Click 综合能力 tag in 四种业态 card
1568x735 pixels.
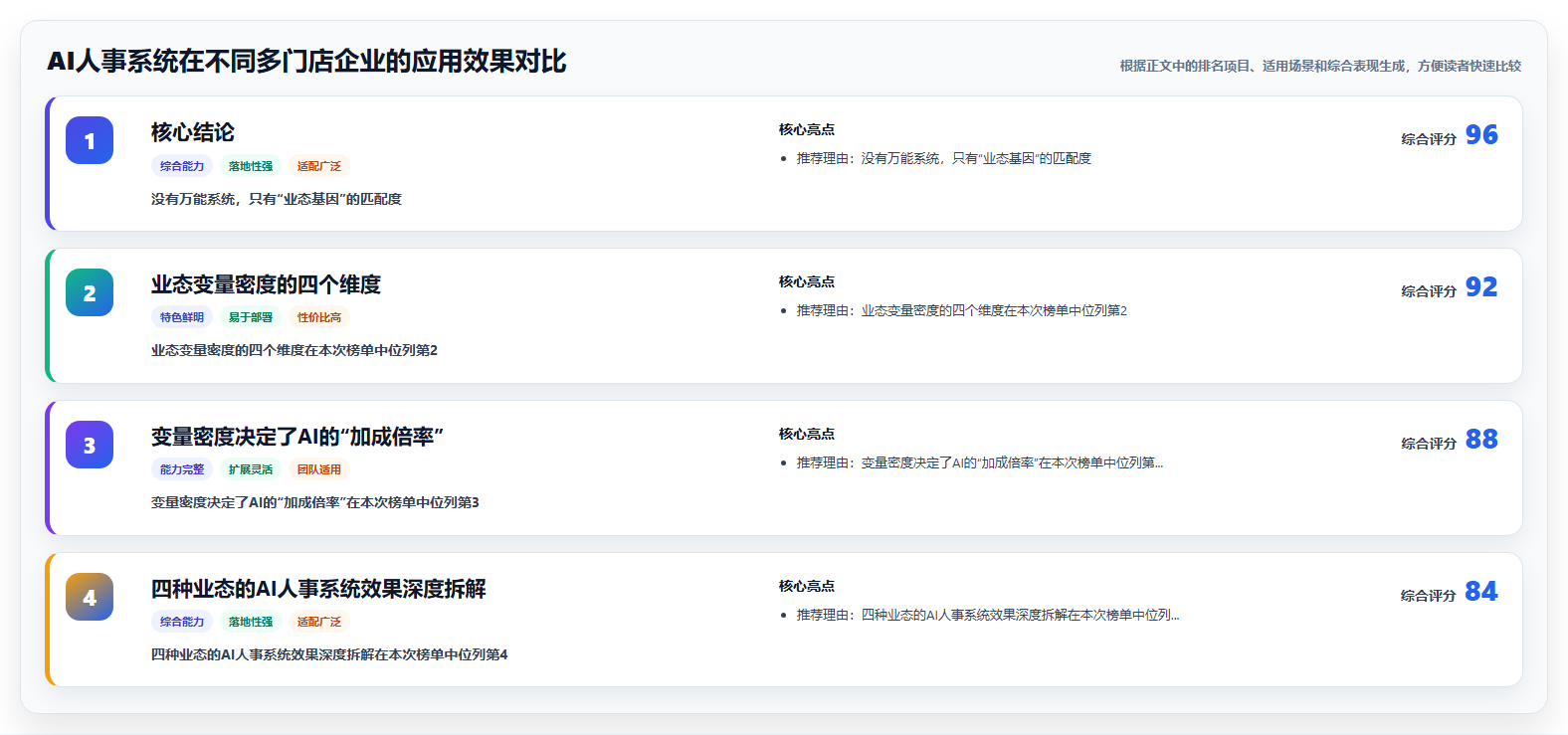tap(182, 622)
